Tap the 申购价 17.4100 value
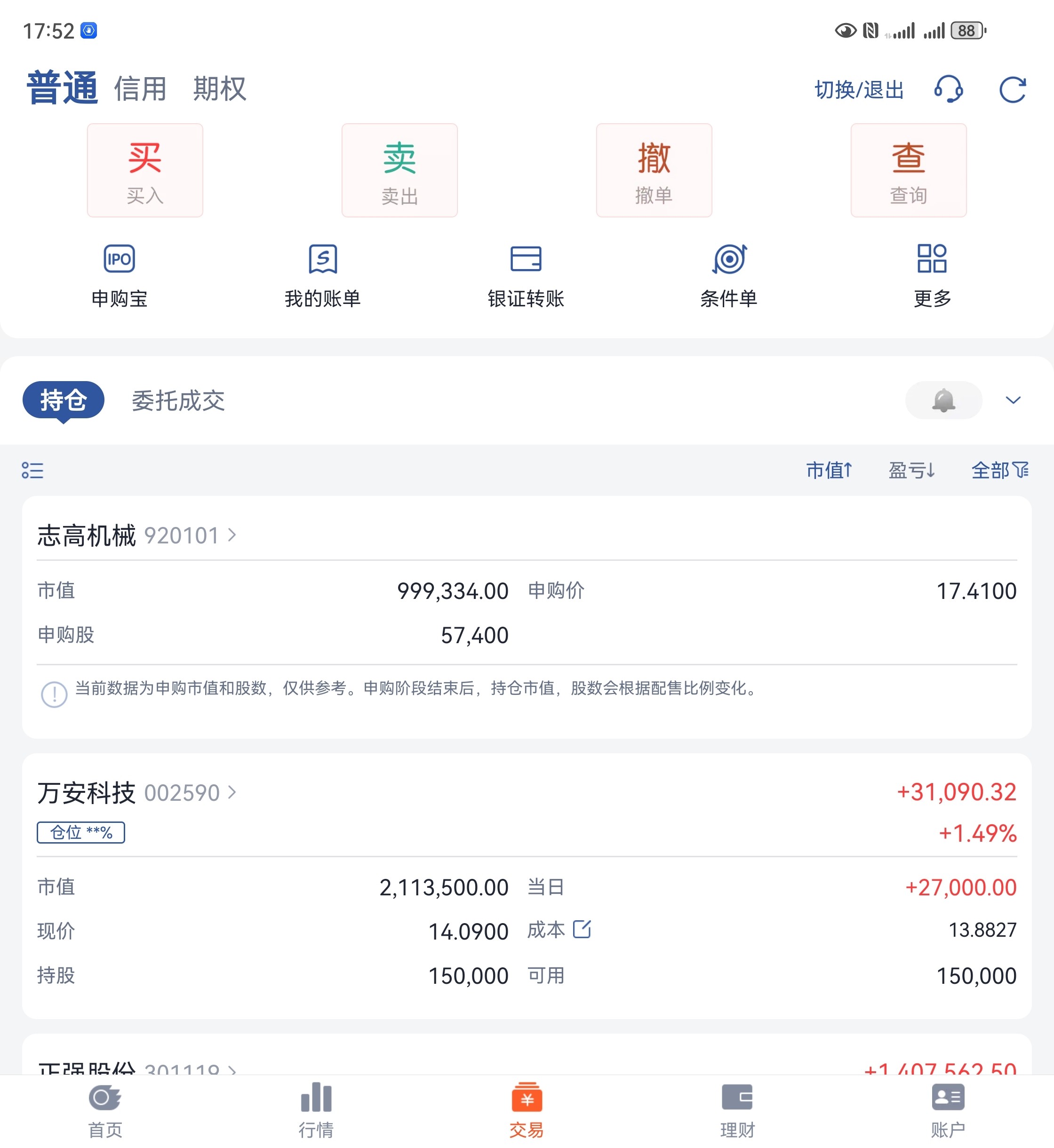This screenshot has width=1054, height=1148. (x=976, y=591)
